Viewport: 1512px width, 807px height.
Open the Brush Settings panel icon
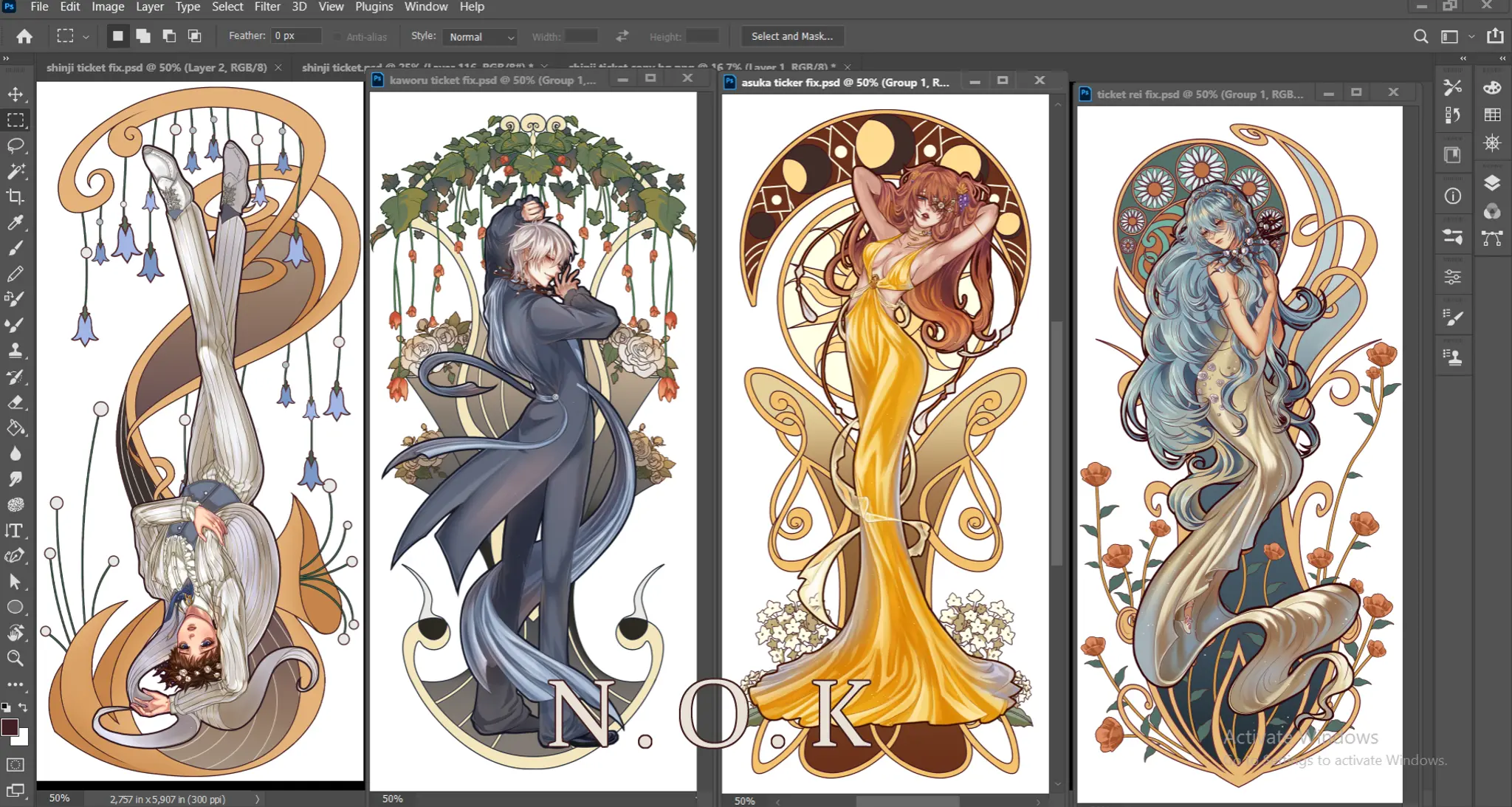click(x=1452, y=317)
